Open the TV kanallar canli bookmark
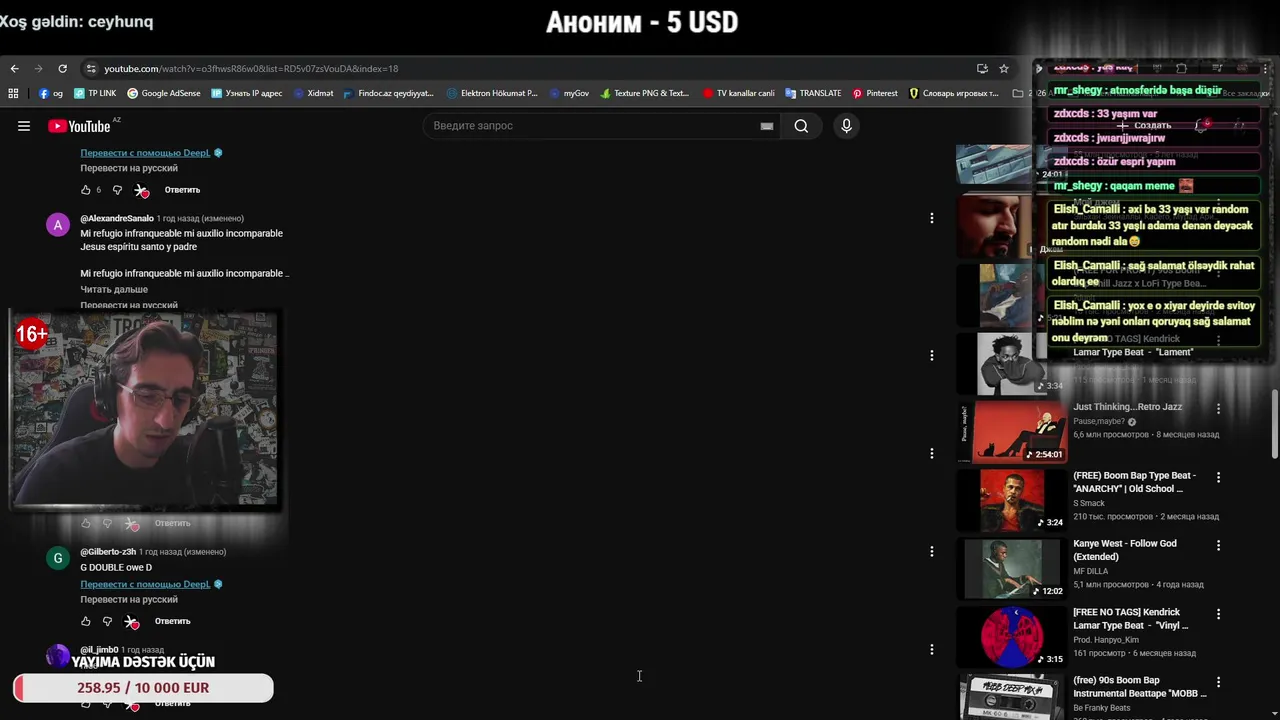Viewport: 1280px width, 720px height. point(738,93)
